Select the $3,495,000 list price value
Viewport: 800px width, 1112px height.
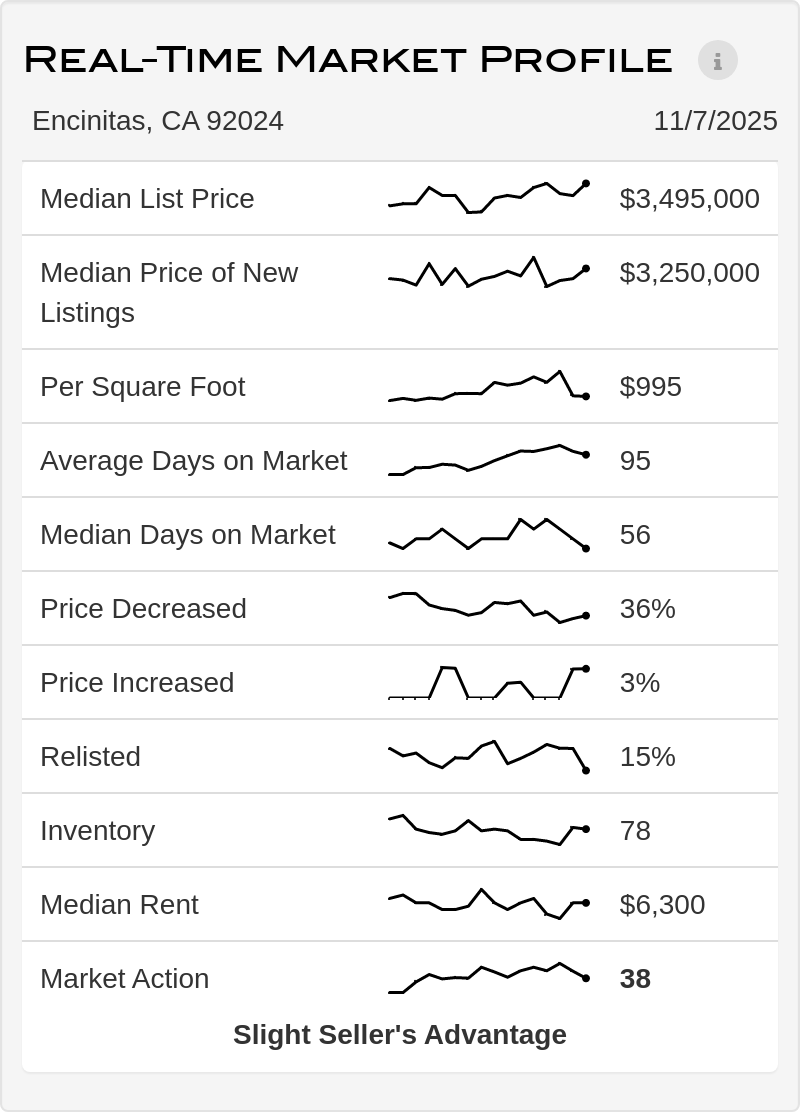tap(689, 199)
